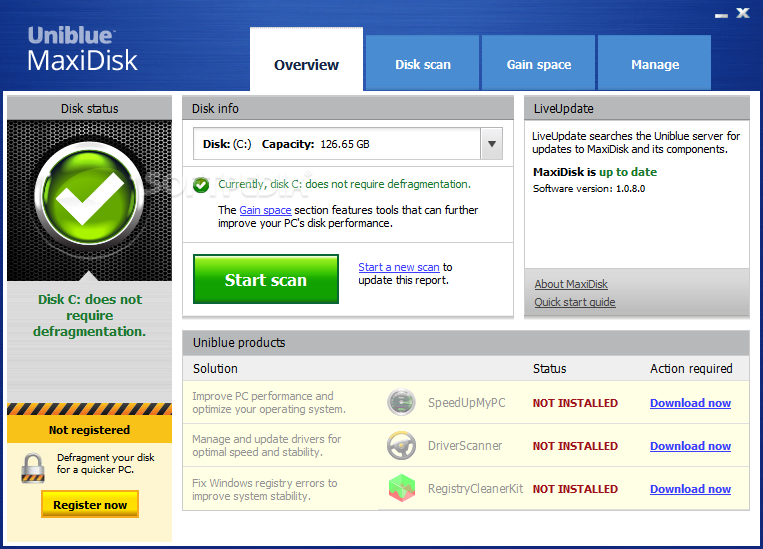Click the Not registered banner
This screenshot has height=549, width=763.
90,430
